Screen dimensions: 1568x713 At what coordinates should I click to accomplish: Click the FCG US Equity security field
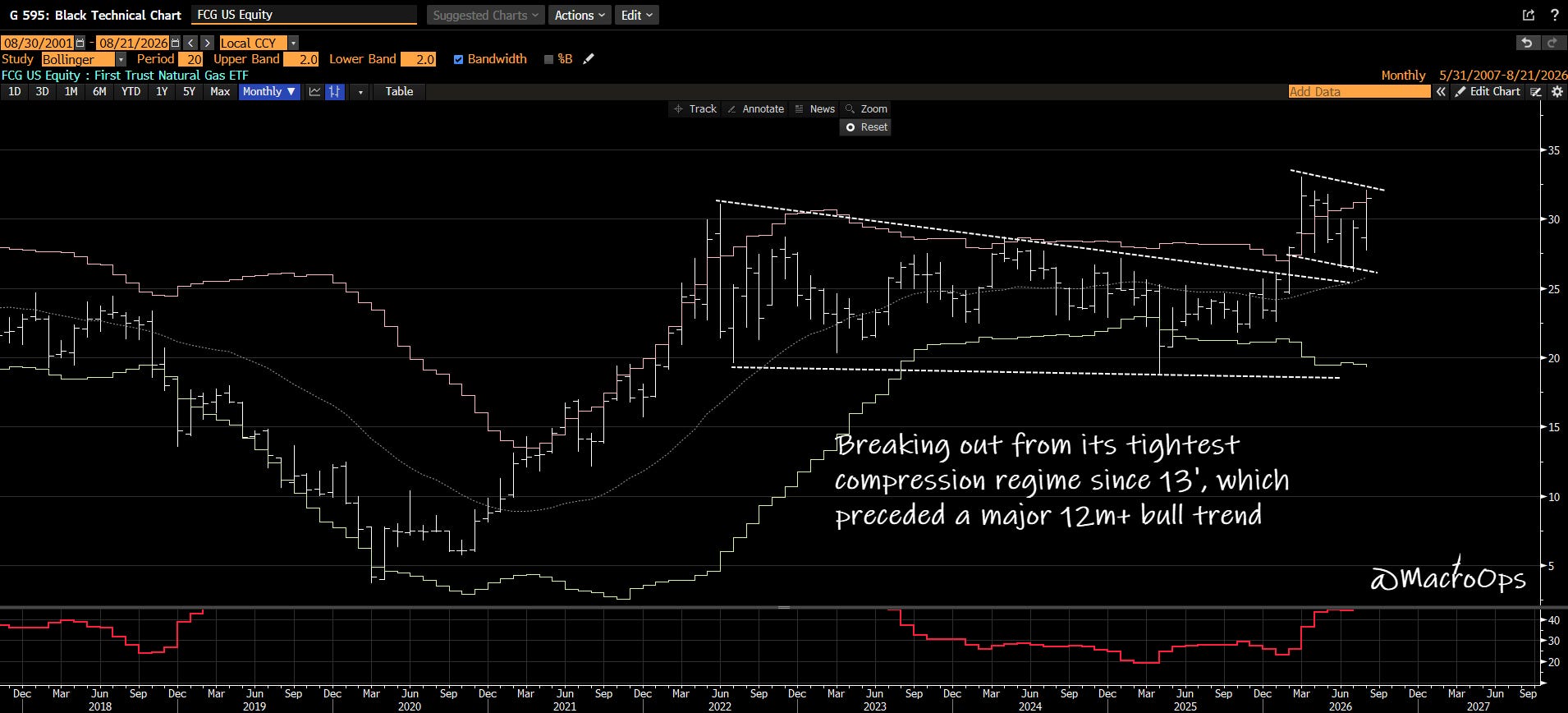pyautogui.click(x=304, y=15)
